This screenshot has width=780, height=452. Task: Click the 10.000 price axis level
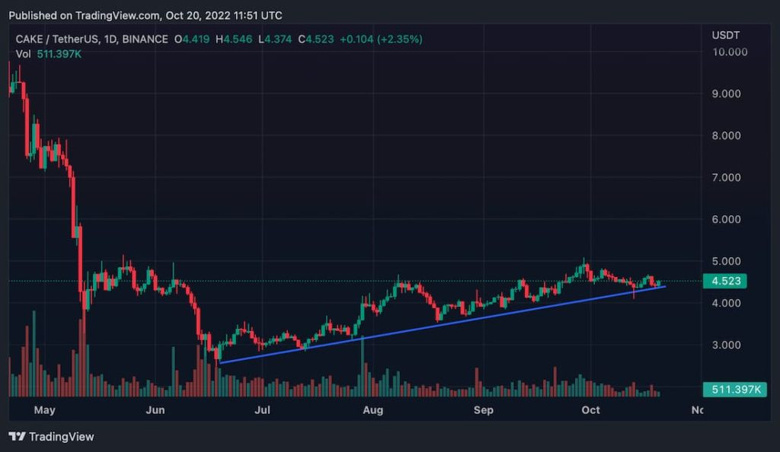pos(730,52)
